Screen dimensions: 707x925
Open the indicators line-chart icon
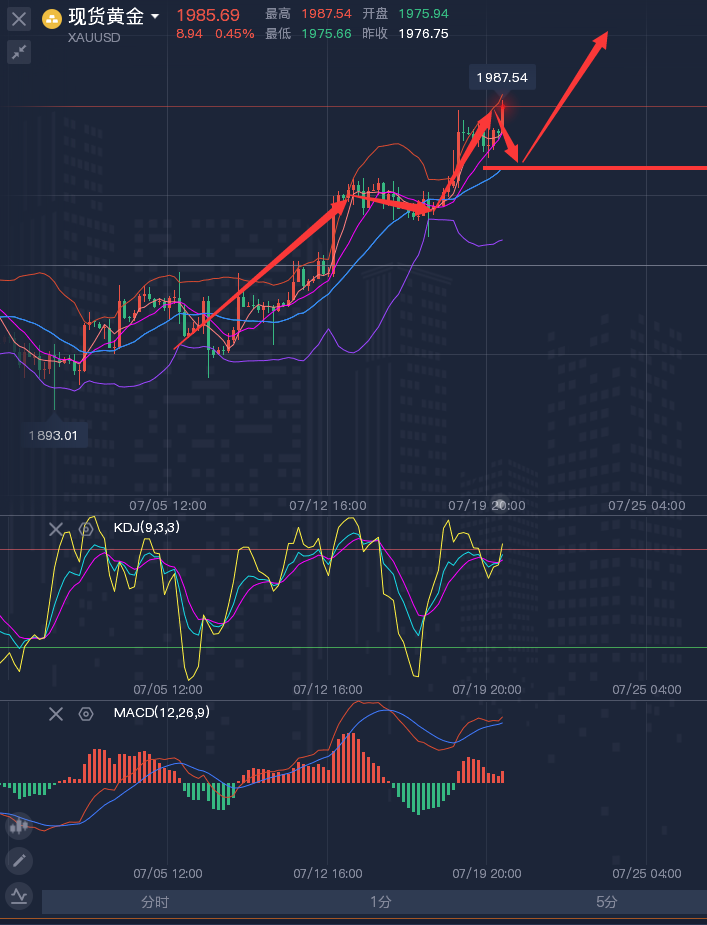coord(18,895)
